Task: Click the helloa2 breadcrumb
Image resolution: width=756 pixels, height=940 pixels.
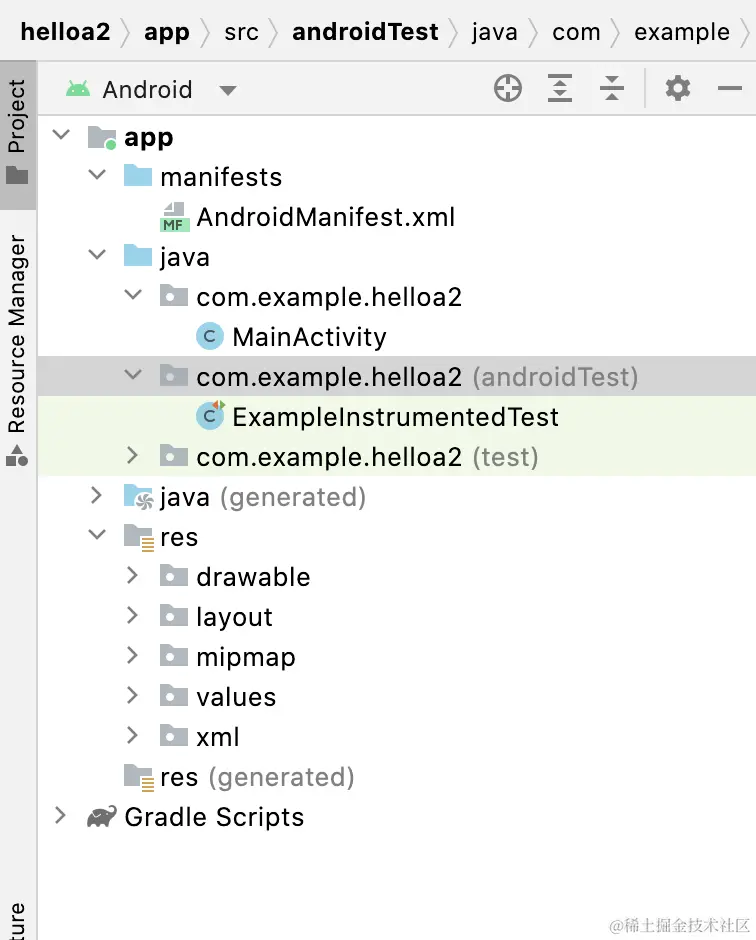Action: click(65, 32)
